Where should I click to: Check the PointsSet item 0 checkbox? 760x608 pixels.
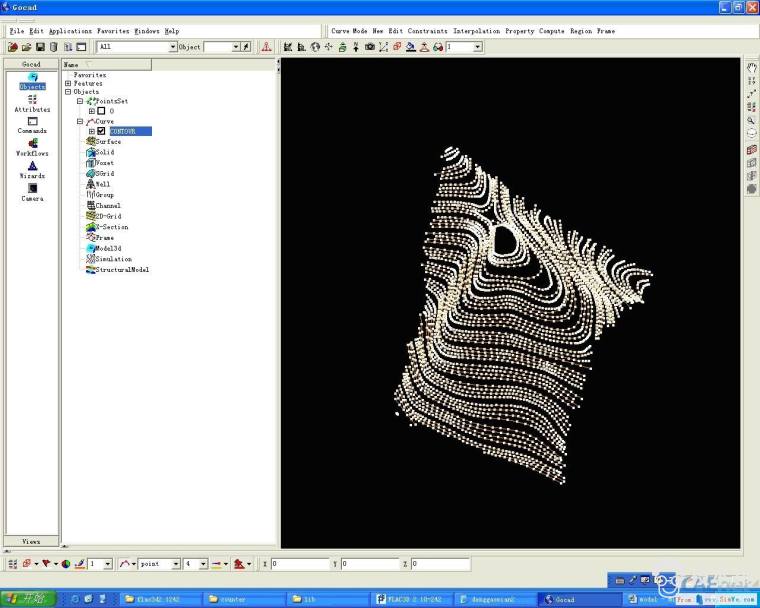coord(101,111)
